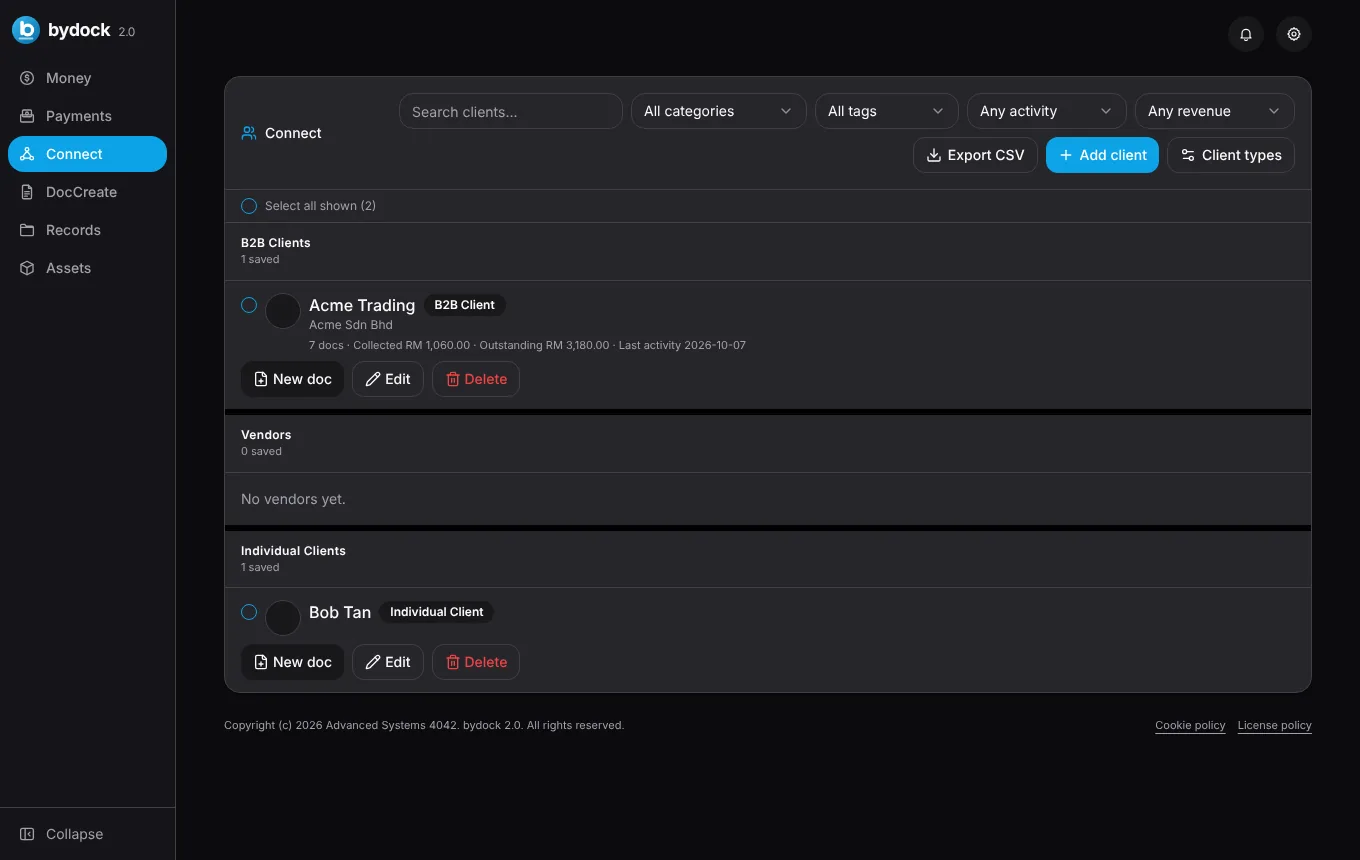Click the Individual Client tag badge
1360x860 pixels.
pyautogui.click(x=437, y=612)
